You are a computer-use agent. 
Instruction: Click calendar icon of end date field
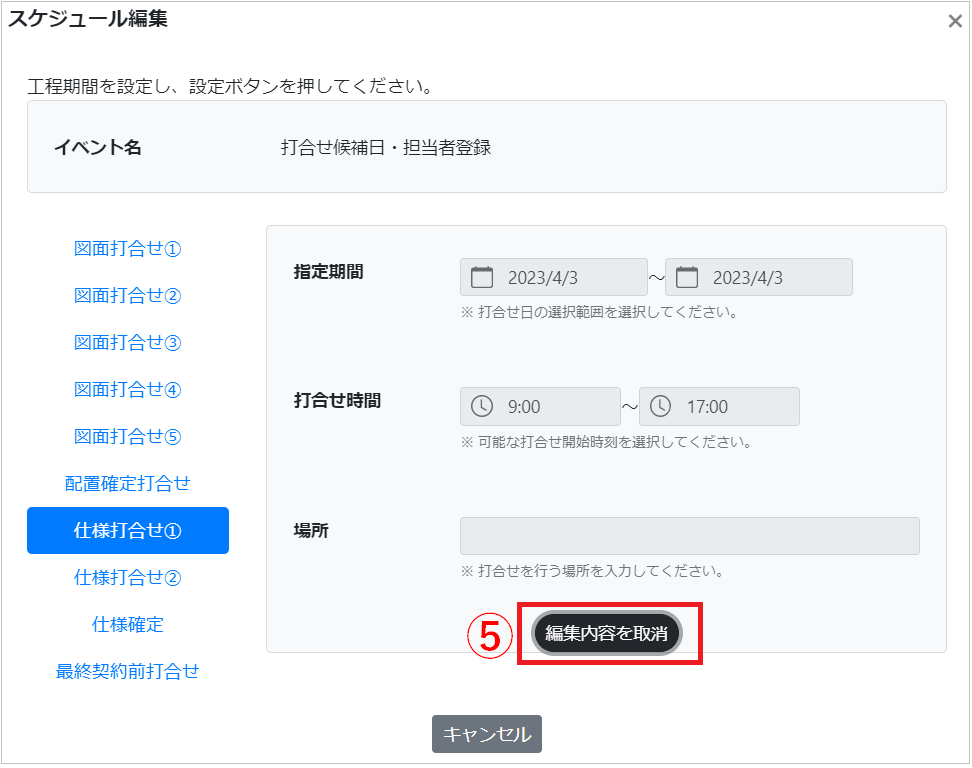686,277
